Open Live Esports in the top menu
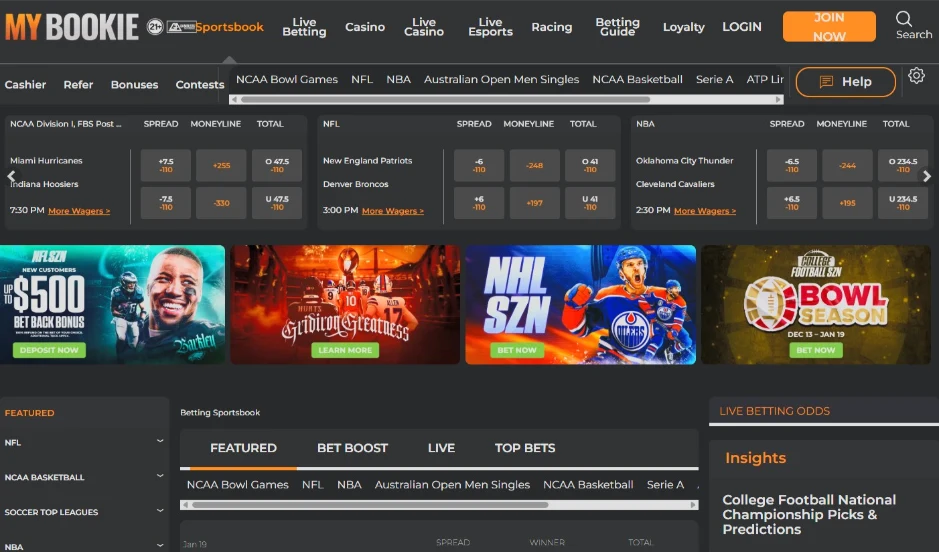The width and height of the screenshot is (939, 552). click(x=490, y=27)
